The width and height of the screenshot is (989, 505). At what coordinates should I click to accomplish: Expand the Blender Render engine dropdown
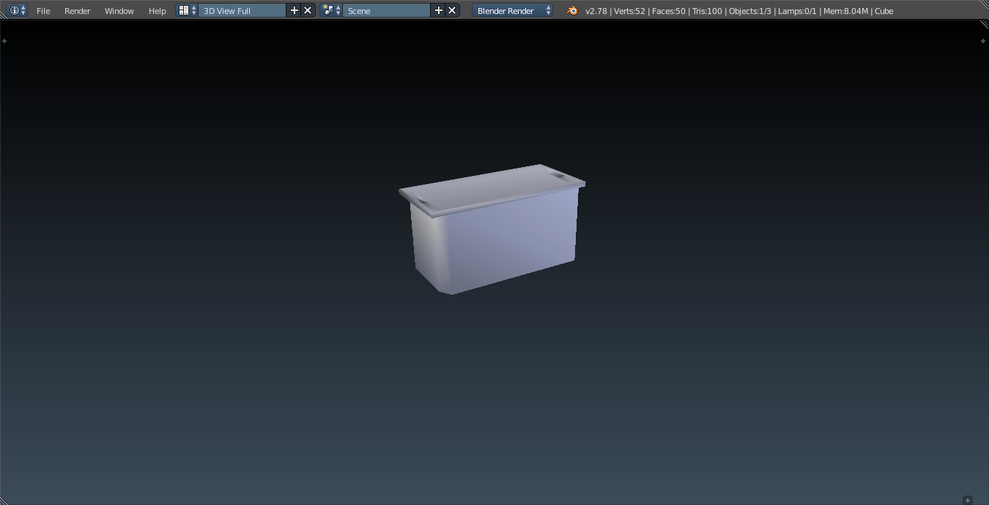pos(513,11)
